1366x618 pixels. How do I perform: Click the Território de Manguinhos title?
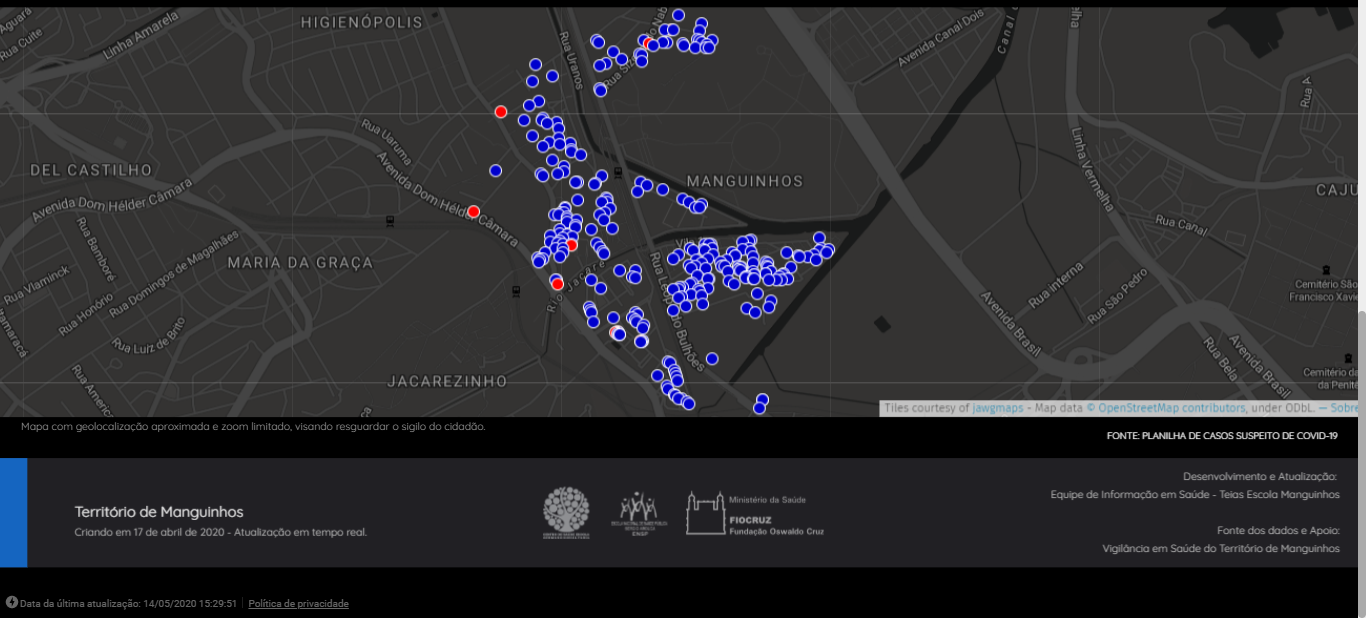point(159,512)
